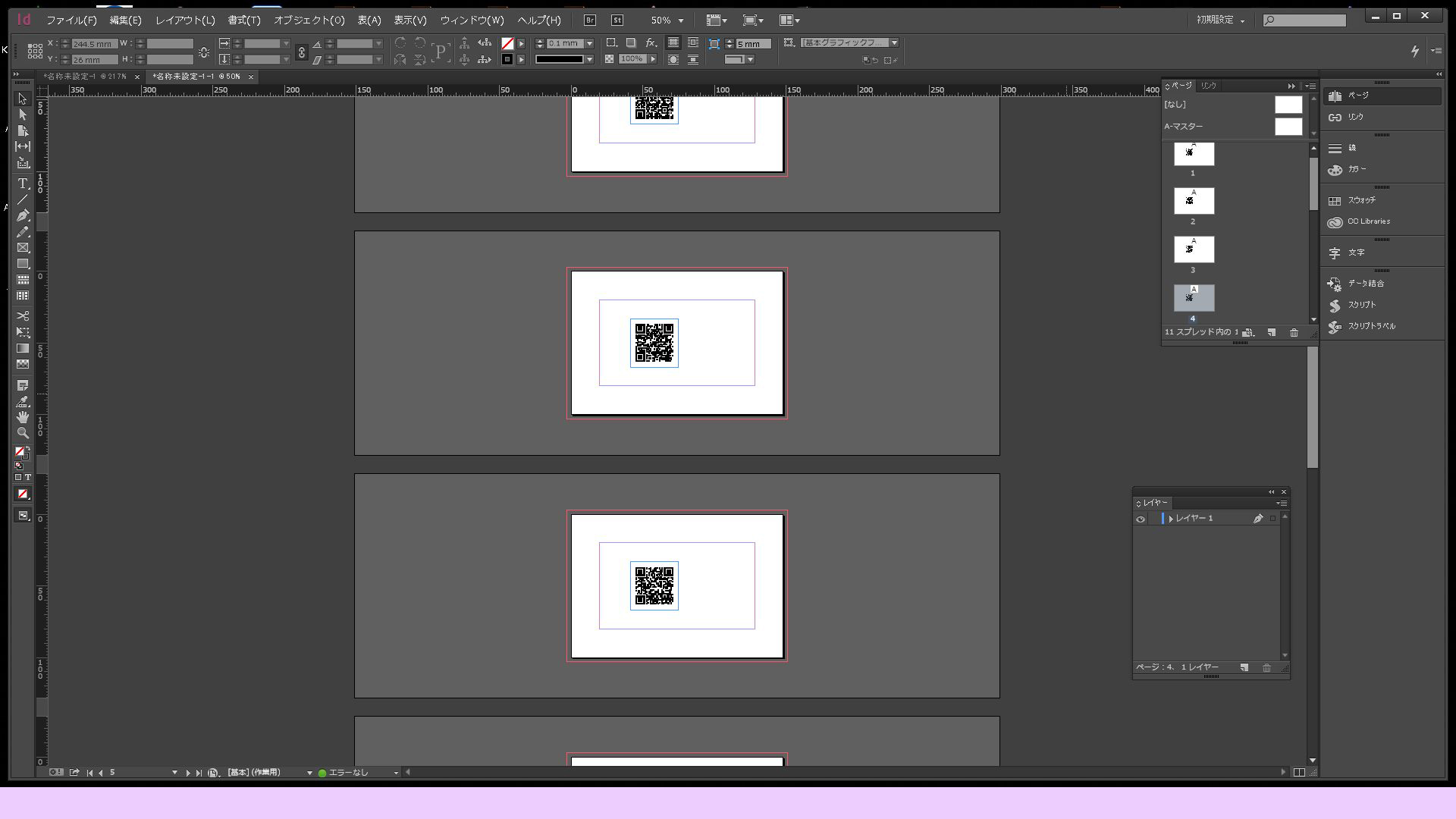Select the Free Transform tool
This screenshot has height=819, width=1456.
(x=23, y=332)
